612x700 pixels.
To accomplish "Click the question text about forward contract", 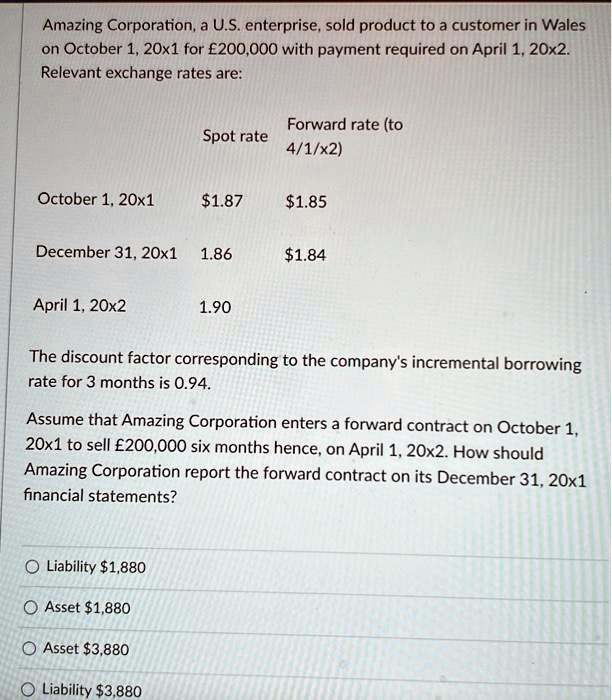I will [306, 458].
